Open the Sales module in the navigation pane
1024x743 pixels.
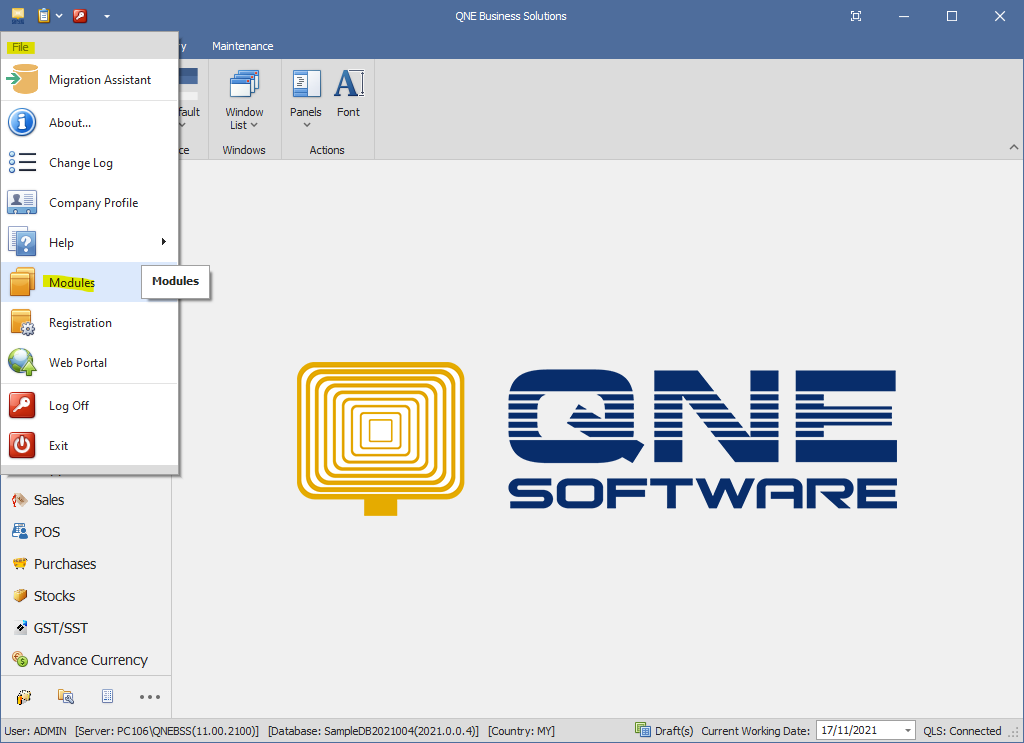[86, 500]
